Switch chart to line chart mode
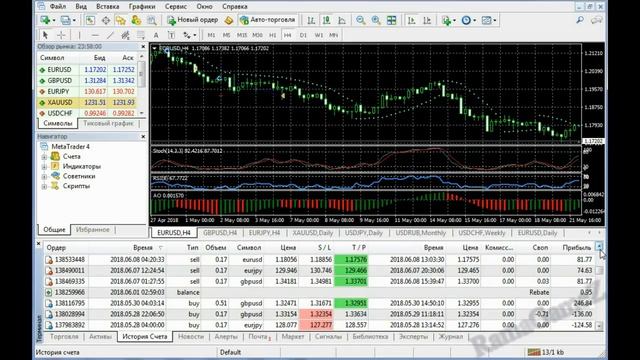The width and height of the screenshot is (640, 360). pos(342,20)
